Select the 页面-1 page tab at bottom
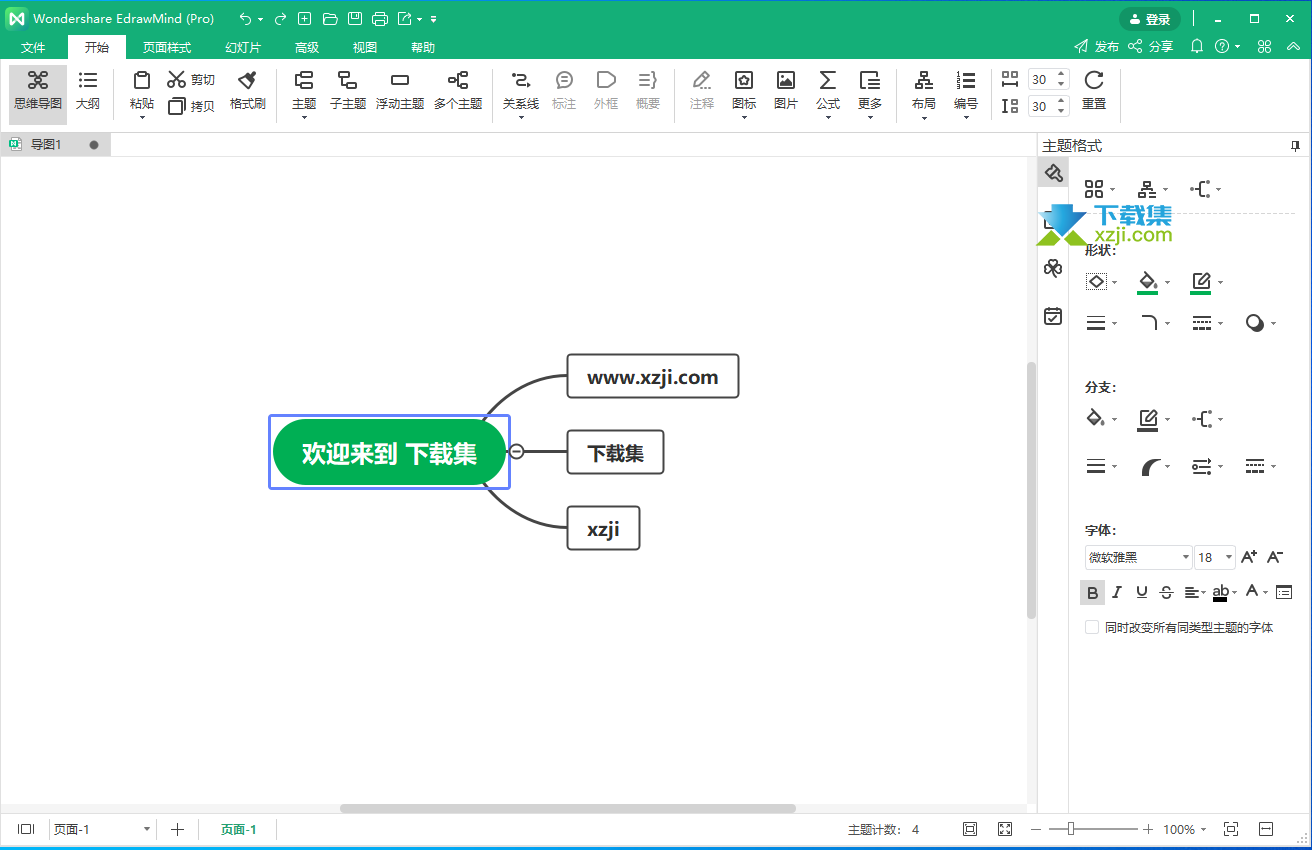 pyautogui.click(x=238, y=829)
